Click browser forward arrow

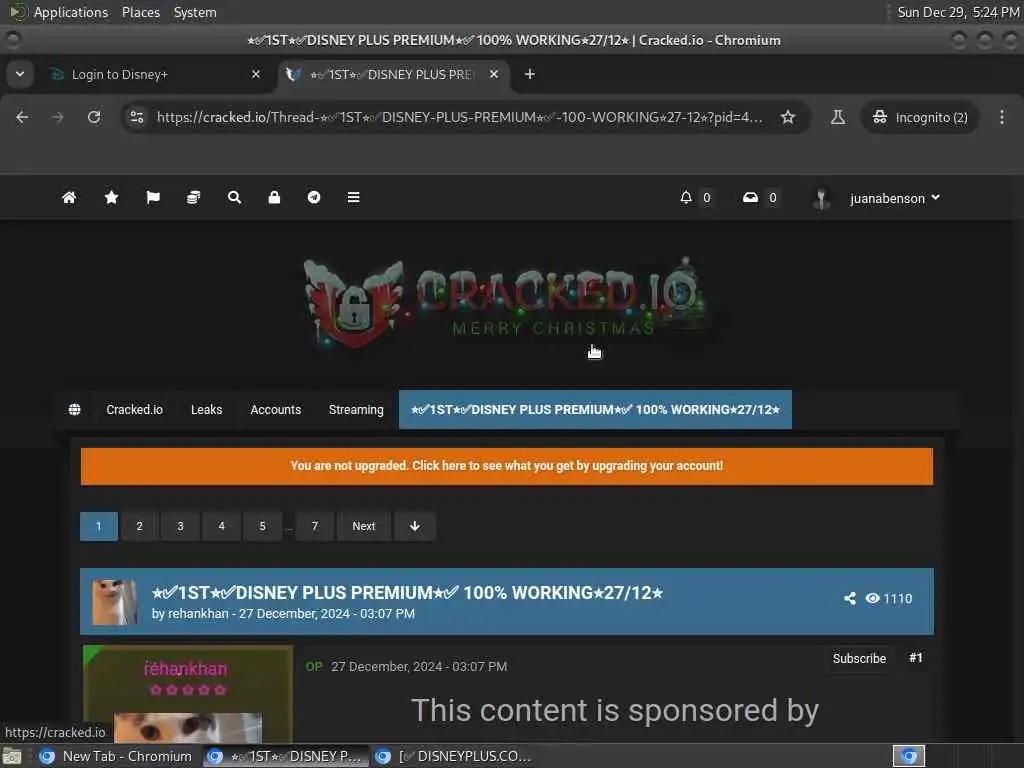point(58,118)
